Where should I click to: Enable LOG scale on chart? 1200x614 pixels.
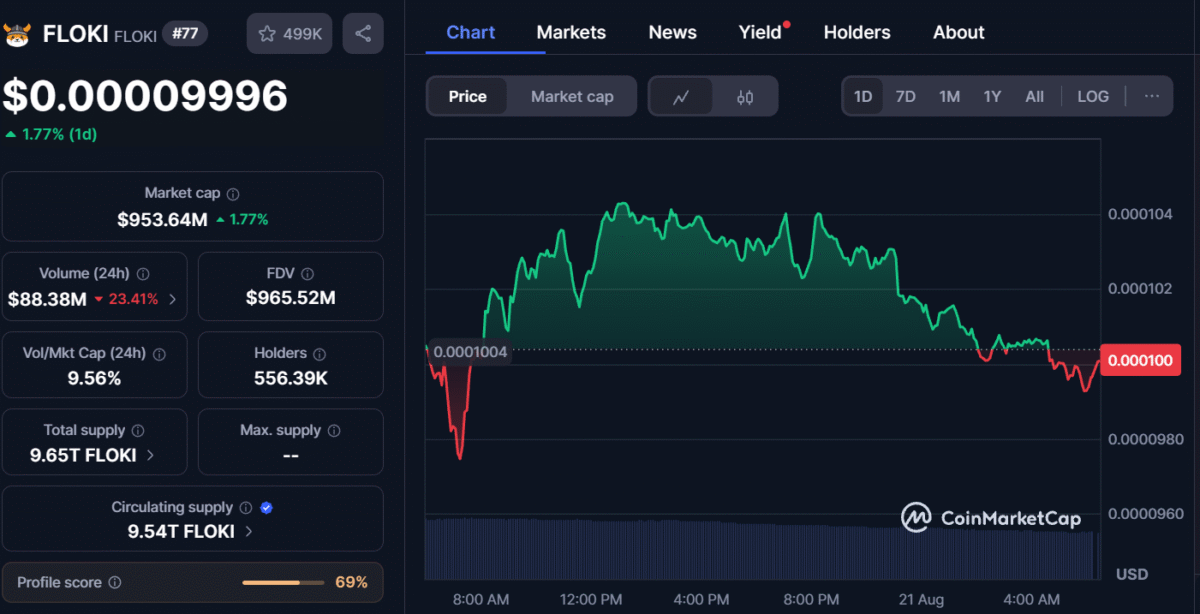point(1093,97)
